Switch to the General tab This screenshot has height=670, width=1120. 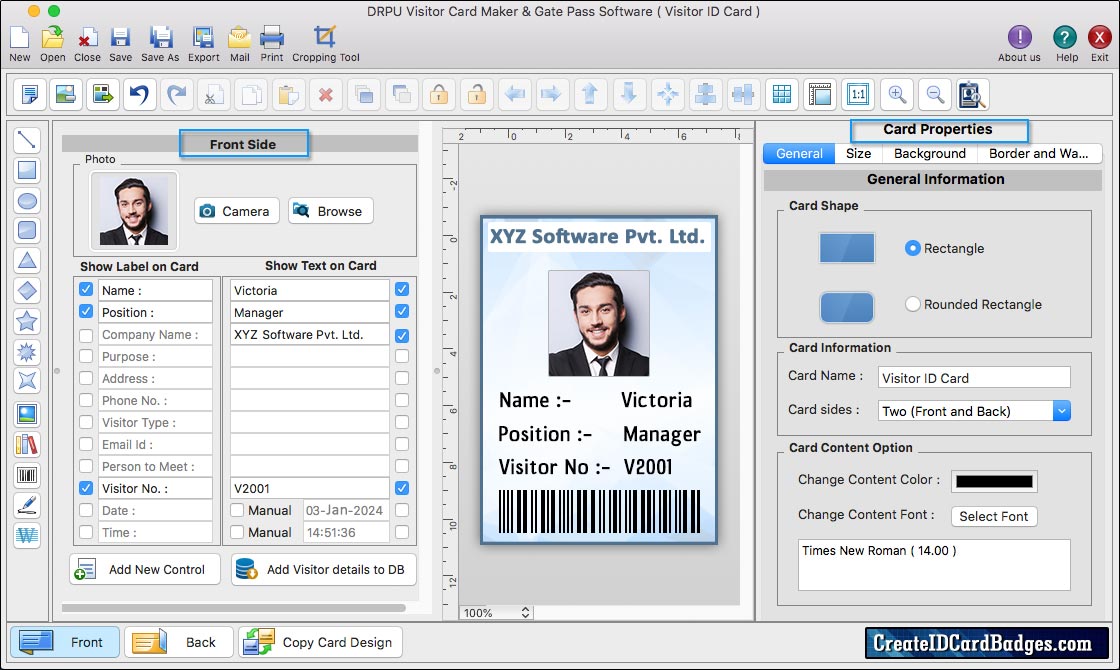pyautogui.click(x=799, y=154)
